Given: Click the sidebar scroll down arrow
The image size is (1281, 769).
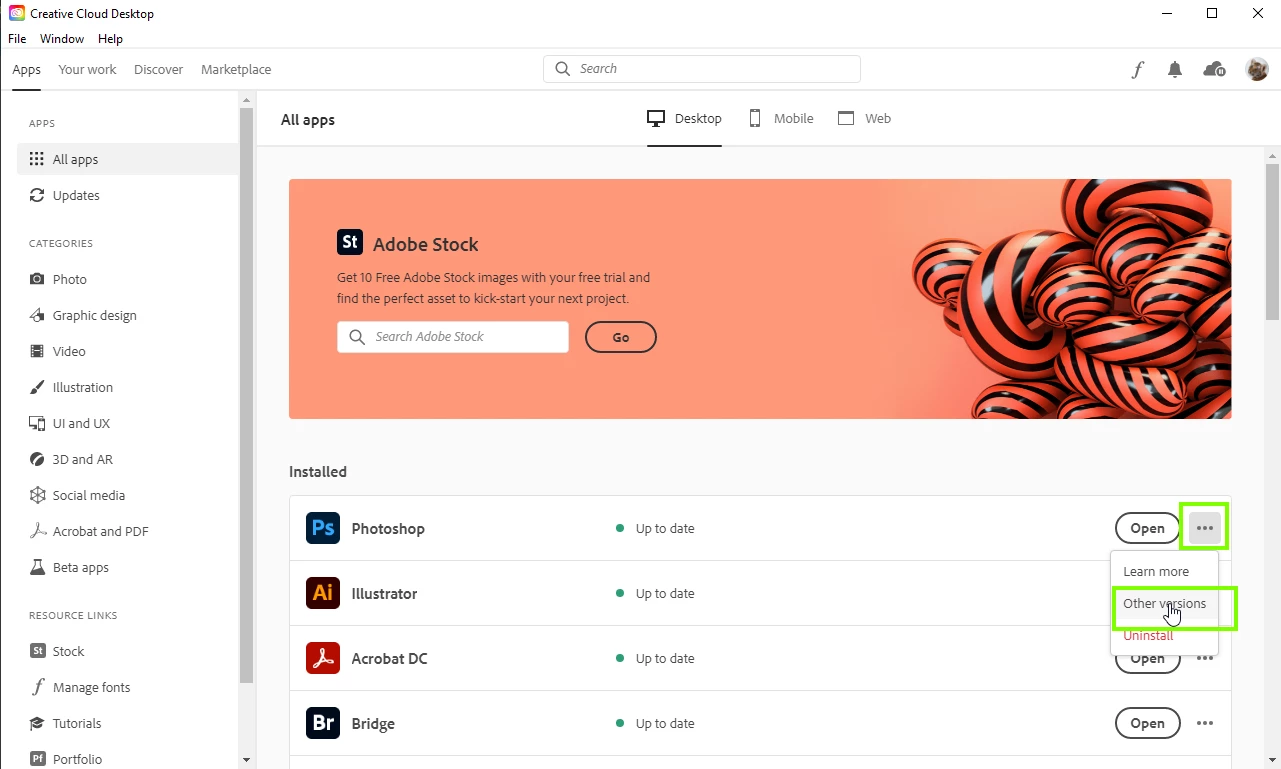Looking at the screenshot, I should point(246,760).
